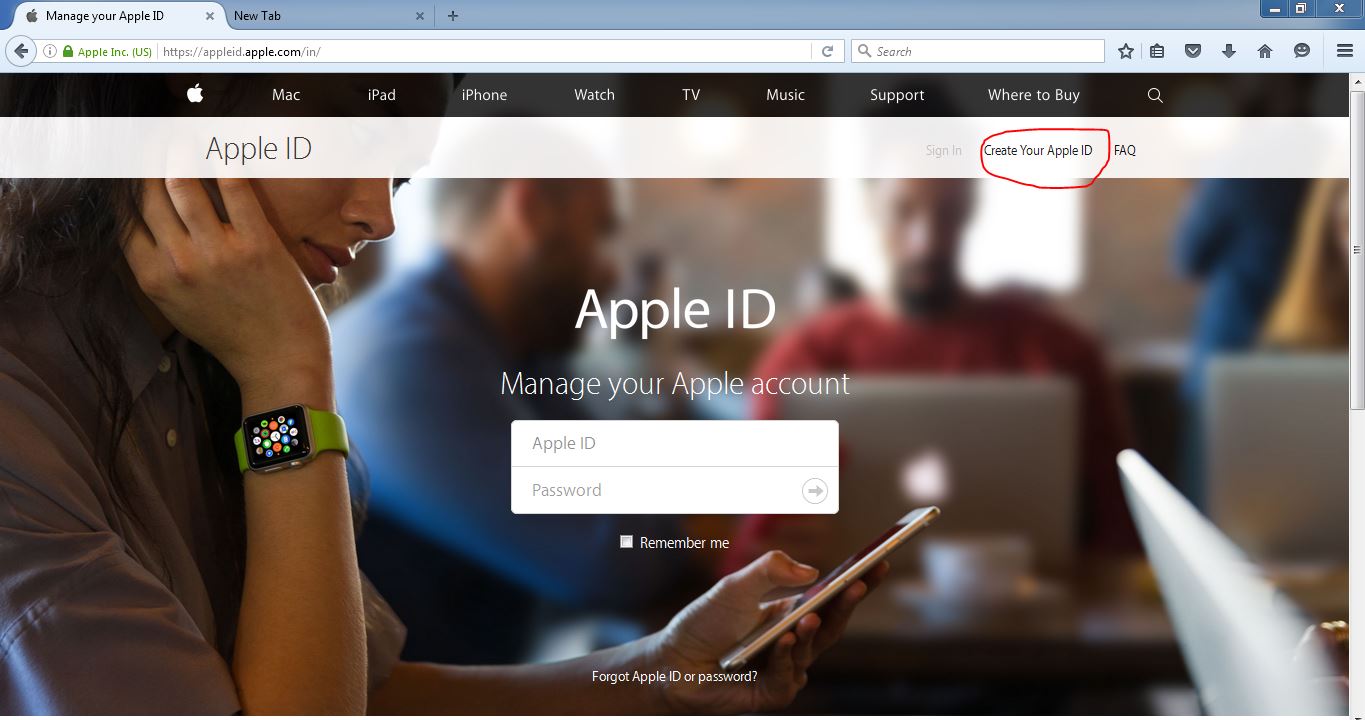Open the Support menu item

897,95
